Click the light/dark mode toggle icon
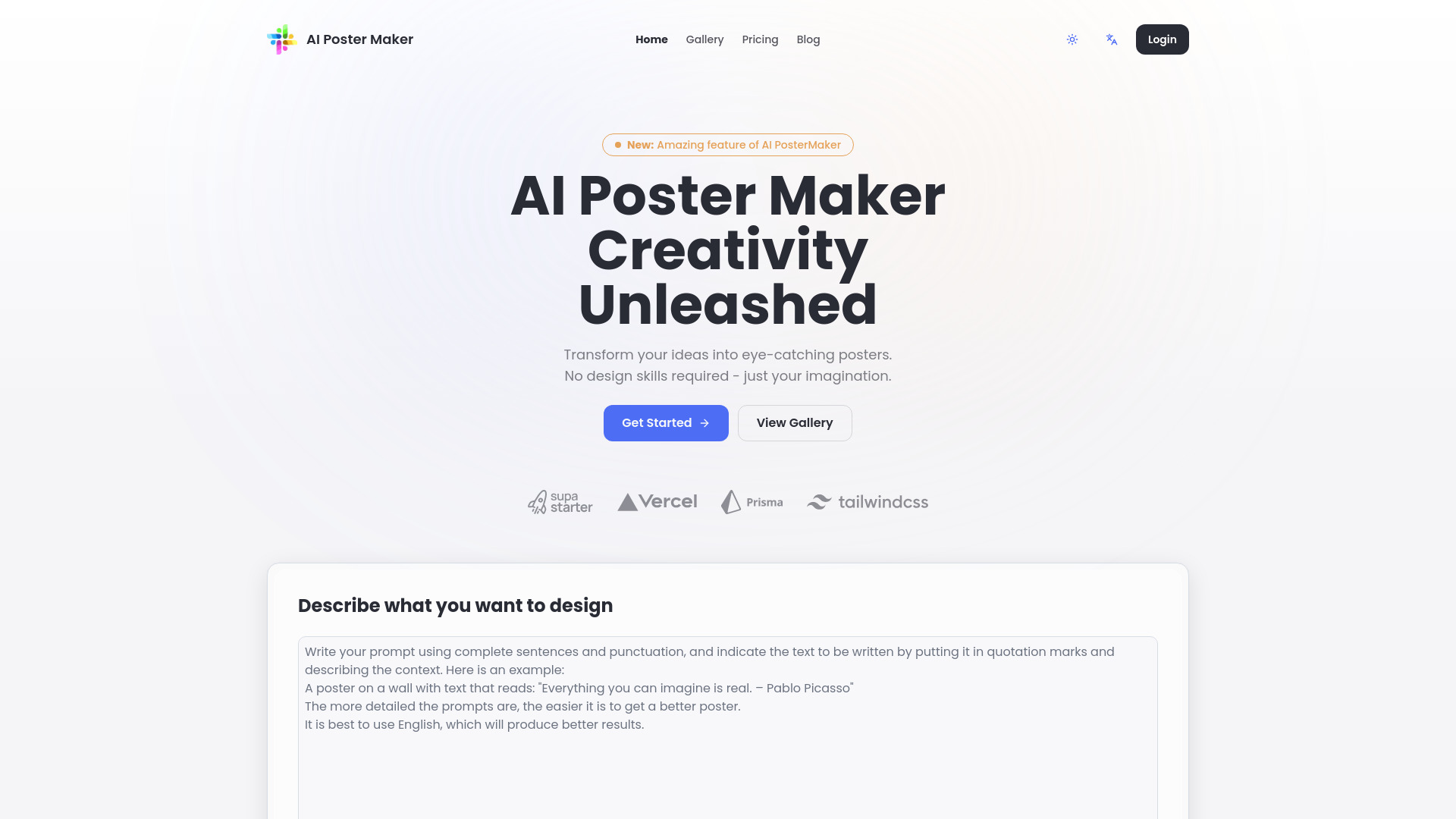The image size is (1456, 819). click(x=1072, y=39)
